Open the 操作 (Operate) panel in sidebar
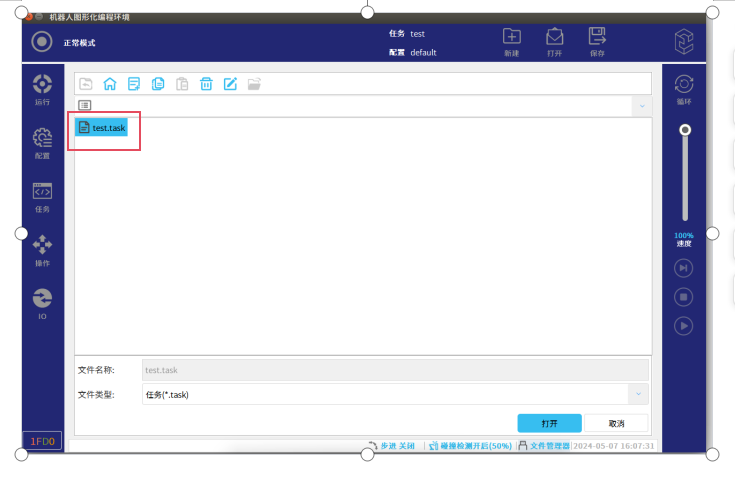Screen dimensions: 735x483 coord(42,250)
